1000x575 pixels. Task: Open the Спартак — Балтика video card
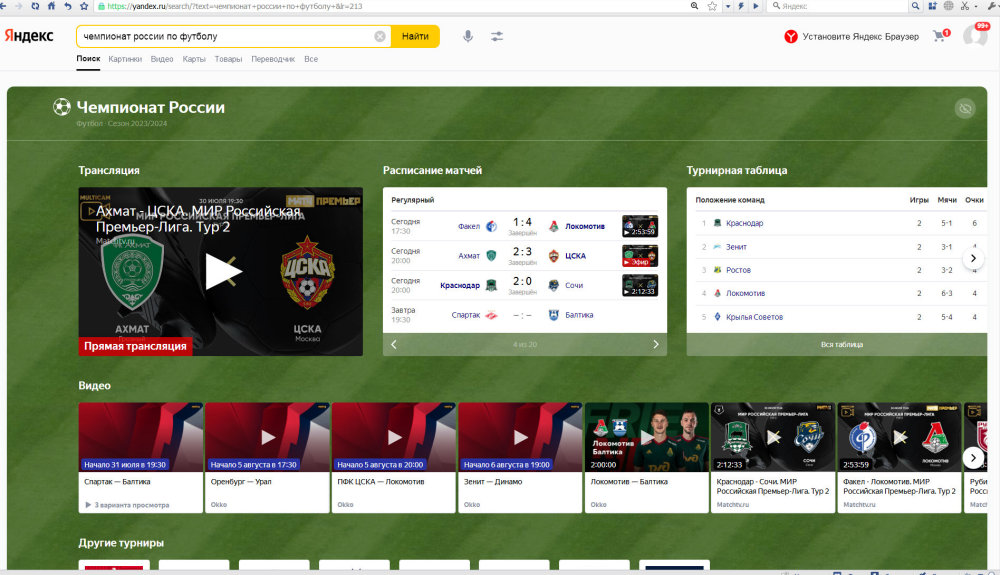pyautogui.click(x=141, y=458)
